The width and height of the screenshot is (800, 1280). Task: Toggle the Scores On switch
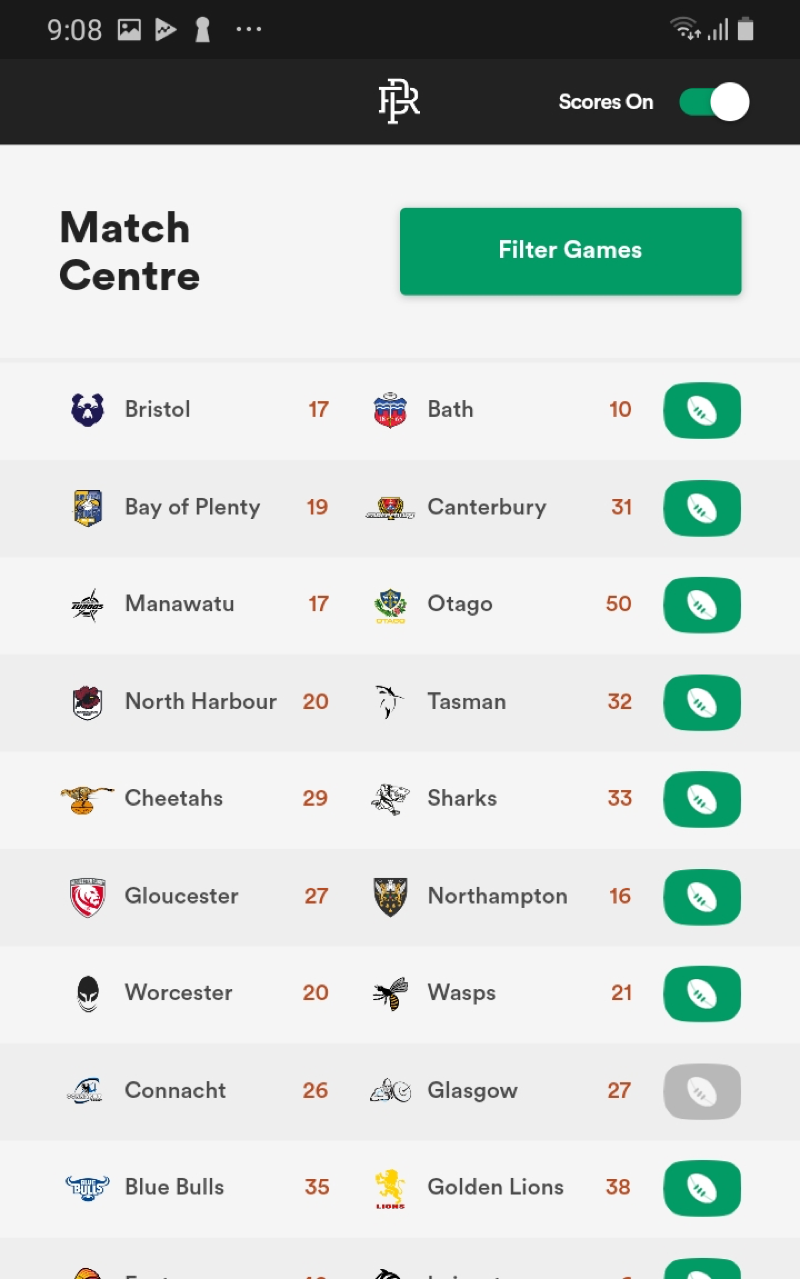pos(714,102)
